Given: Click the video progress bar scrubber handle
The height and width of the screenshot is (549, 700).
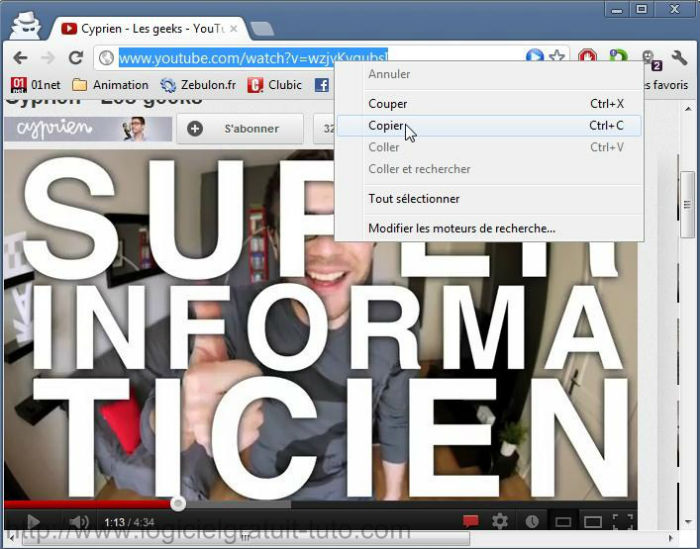Looking at the screenshot, I should click(x=178, y=504).
